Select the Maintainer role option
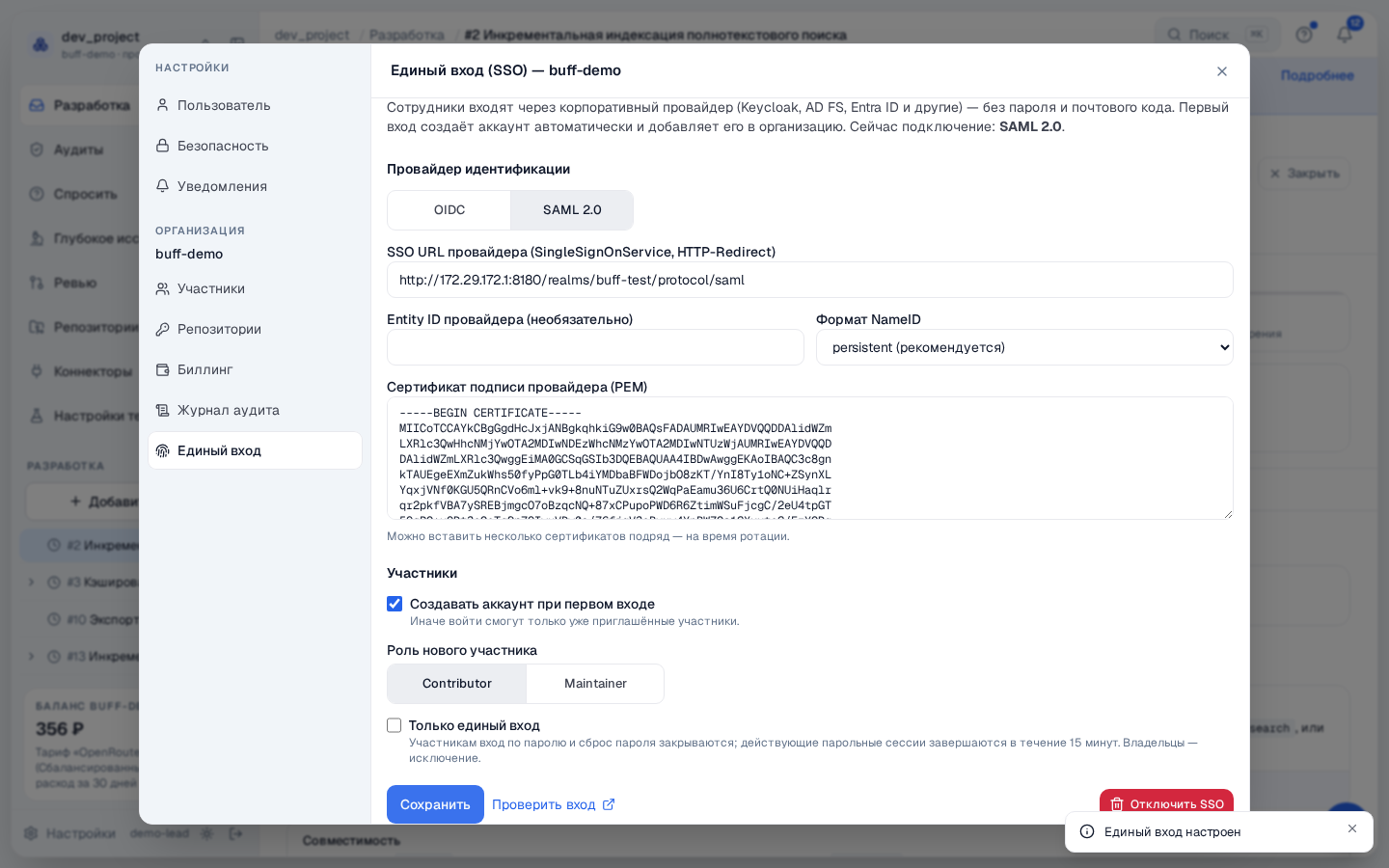The width and height of the screenshot is (1389, 868). [595, 684]
